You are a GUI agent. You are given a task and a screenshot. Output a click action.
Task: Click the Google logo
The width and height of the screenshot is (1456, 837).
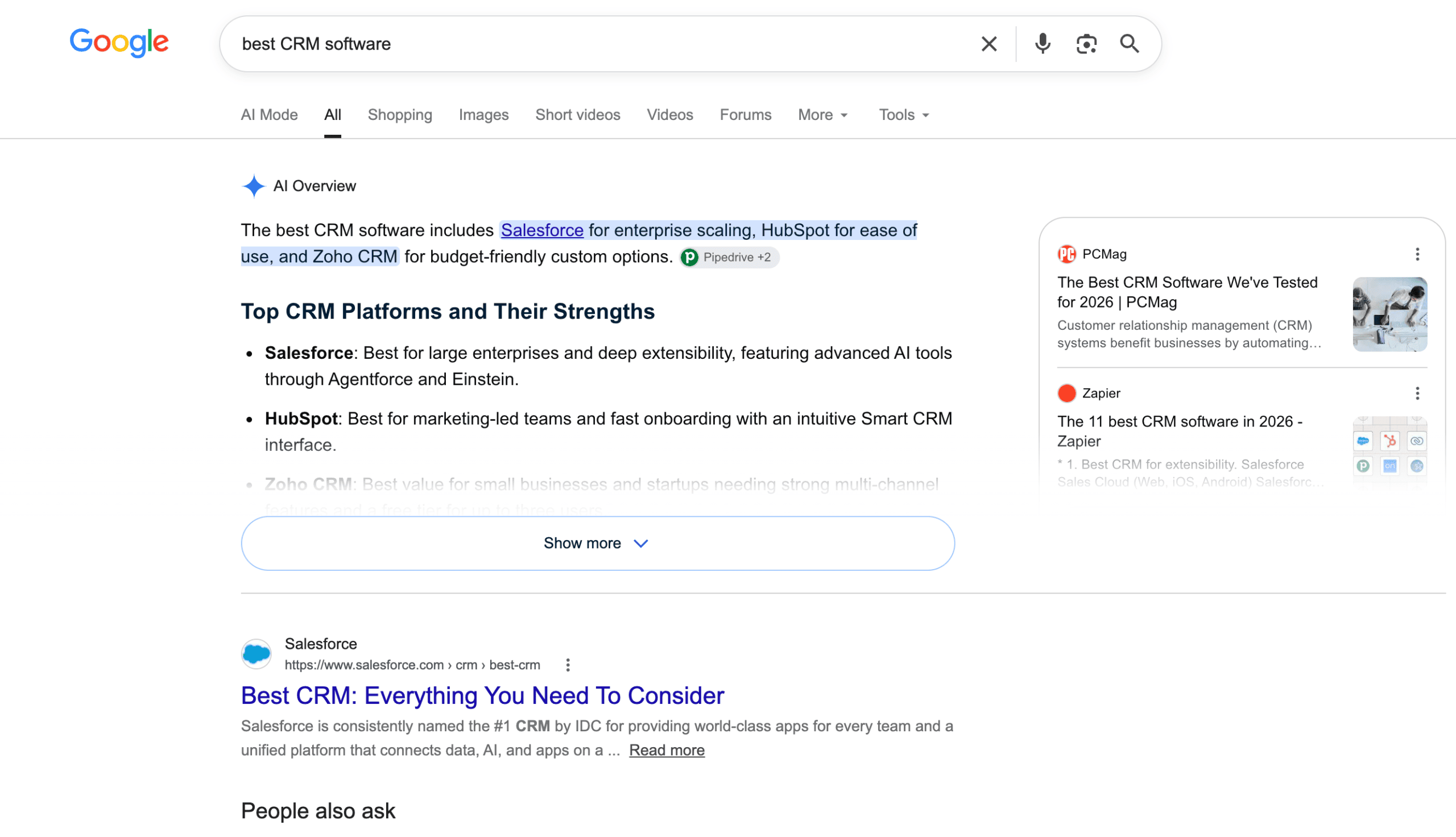click(119, 43)
